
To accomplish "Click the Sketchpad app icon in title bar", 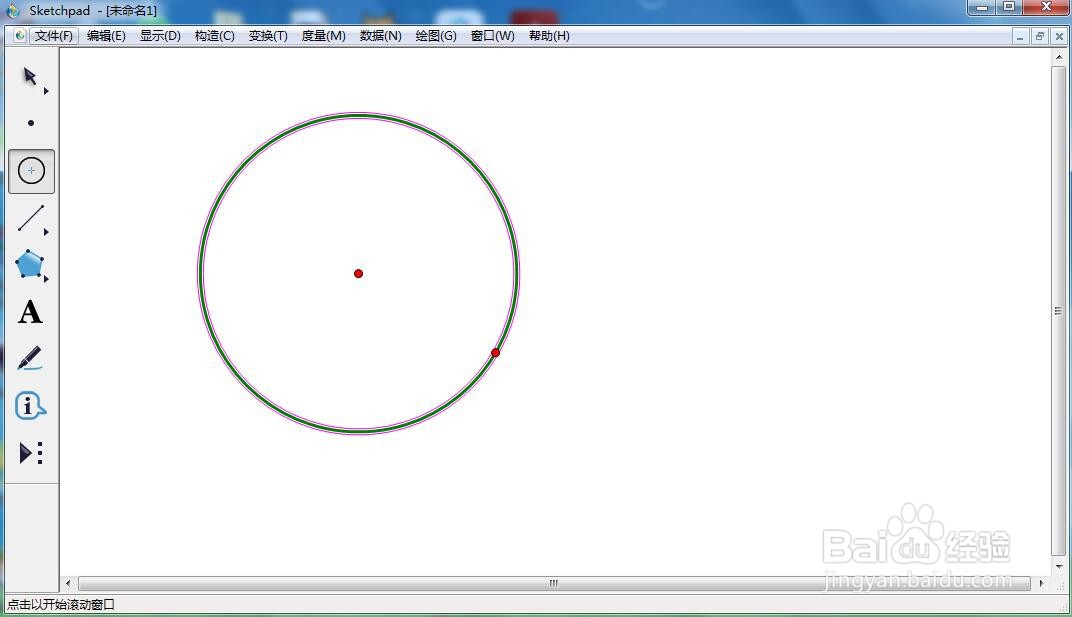I will tap(13, 10).
